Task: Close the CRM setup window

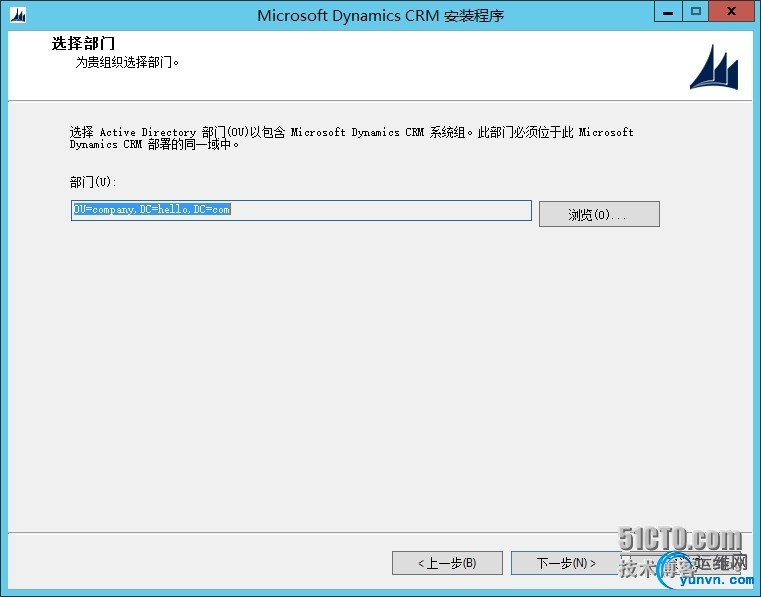Action: click(x=731, y=12)
